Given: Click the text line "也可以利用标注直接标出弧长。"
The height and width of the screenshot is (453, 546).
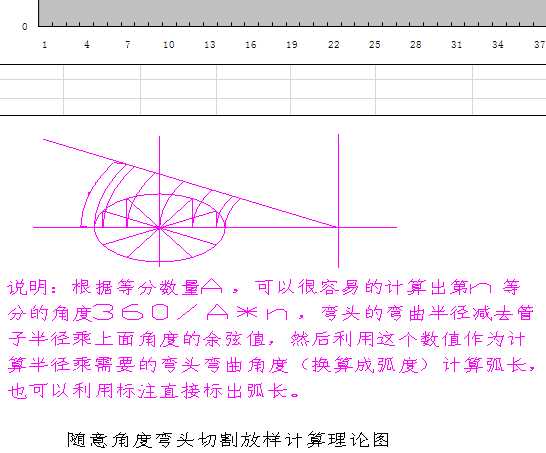Looking at the screenshot, I should (x=154, y=391).
